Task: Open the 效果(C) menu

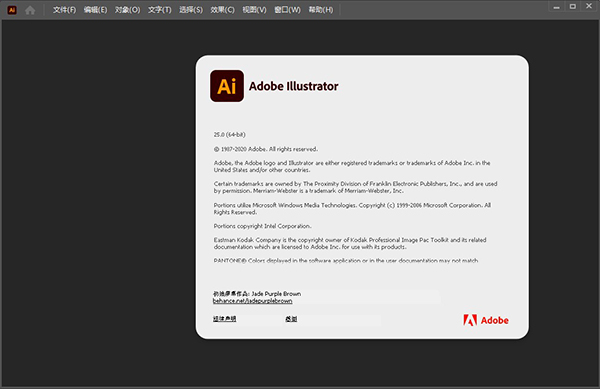Action: [222, 10]
